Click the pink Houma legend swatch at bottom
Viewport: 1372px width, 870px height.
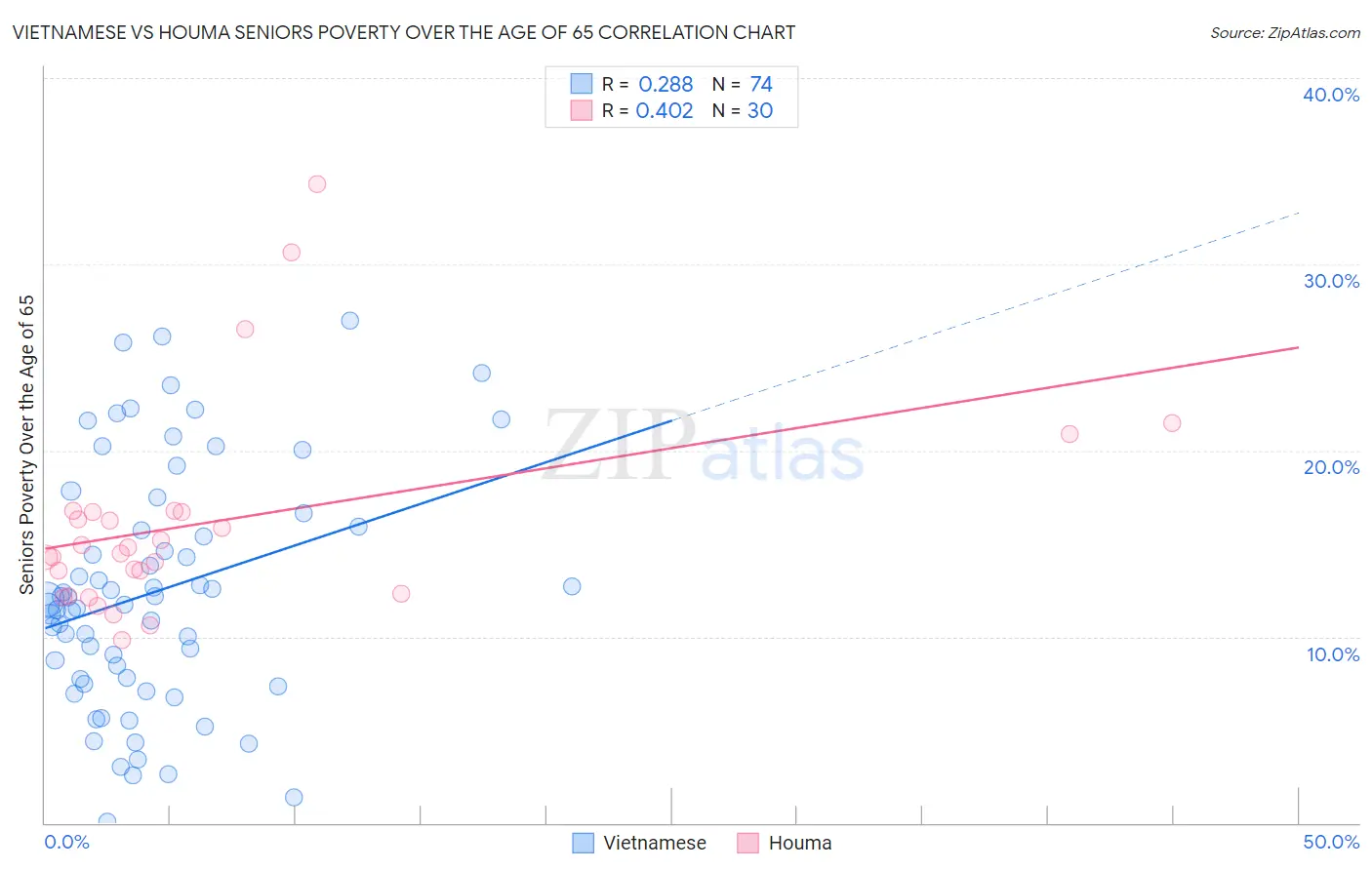(x=748, y=843)
